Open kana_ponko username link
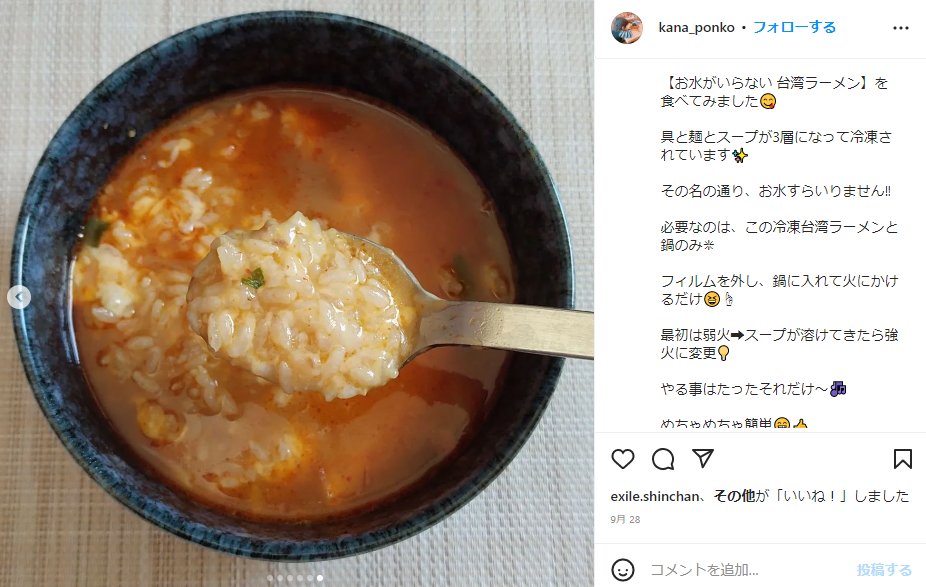 [x=696, y=28]
